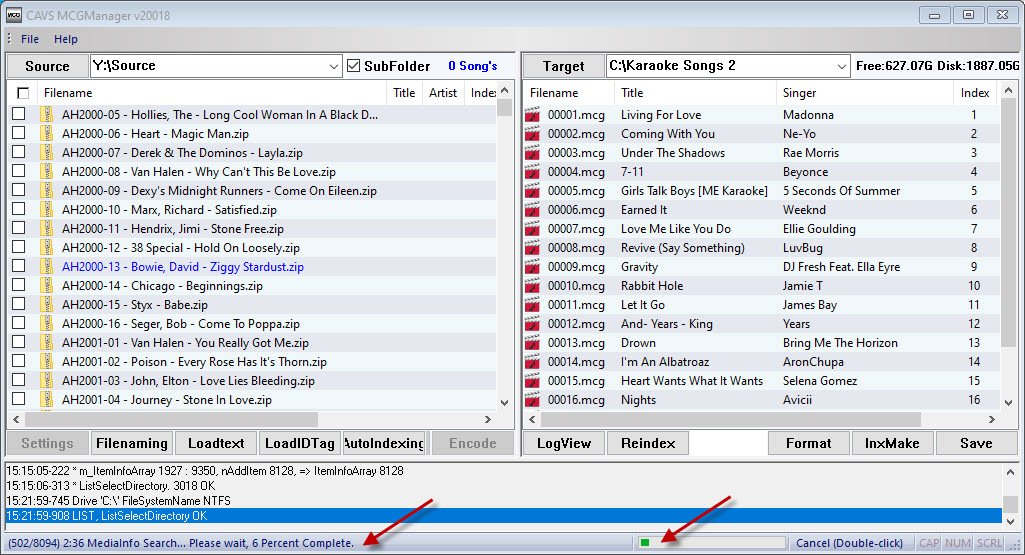Screen dimensions: 1025x555
Task: Click the LoadIDTag button
Action: 300,443
